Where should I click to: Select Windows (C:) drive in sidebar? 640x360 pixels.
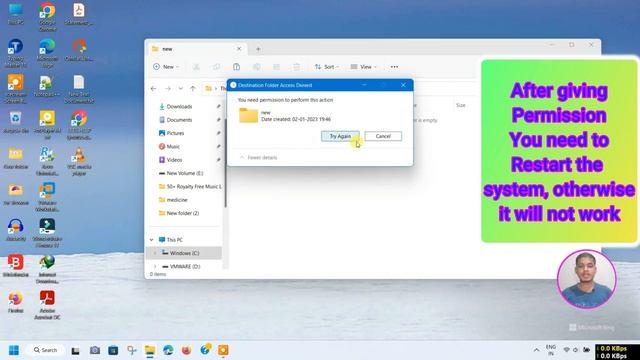[184, 253]
